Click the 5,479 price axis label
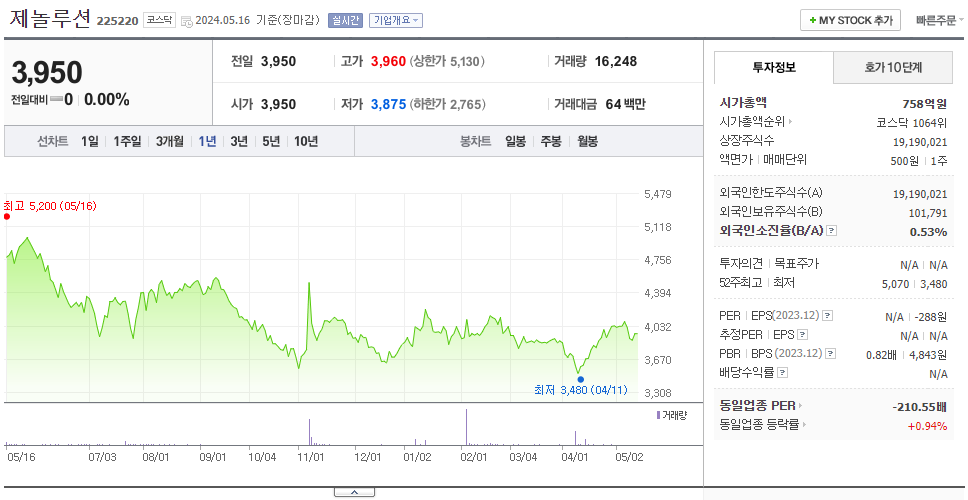The width and height of the screenshot is (968, 500). point(658,194)
